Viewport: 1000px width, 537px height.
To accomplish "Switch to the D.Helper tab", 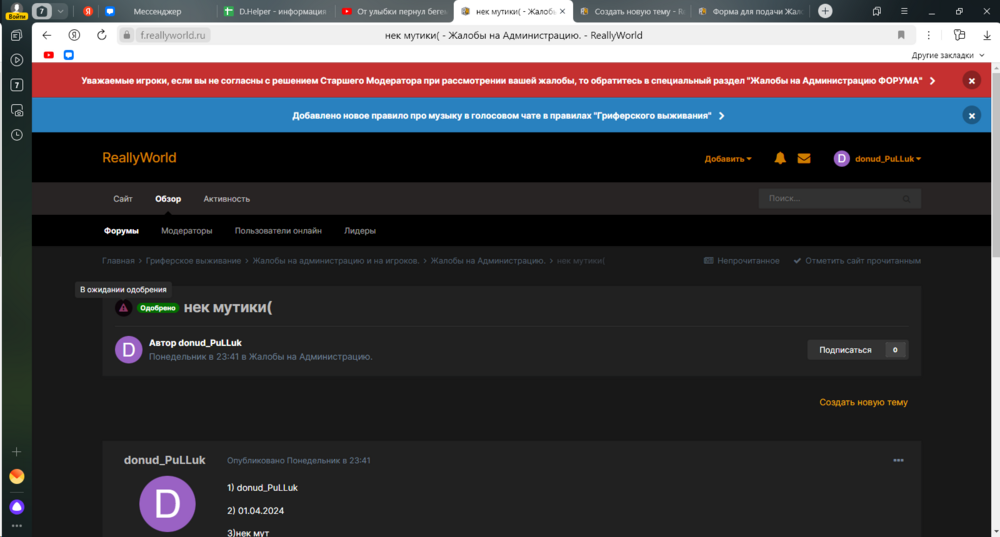I will pos(276,11).
